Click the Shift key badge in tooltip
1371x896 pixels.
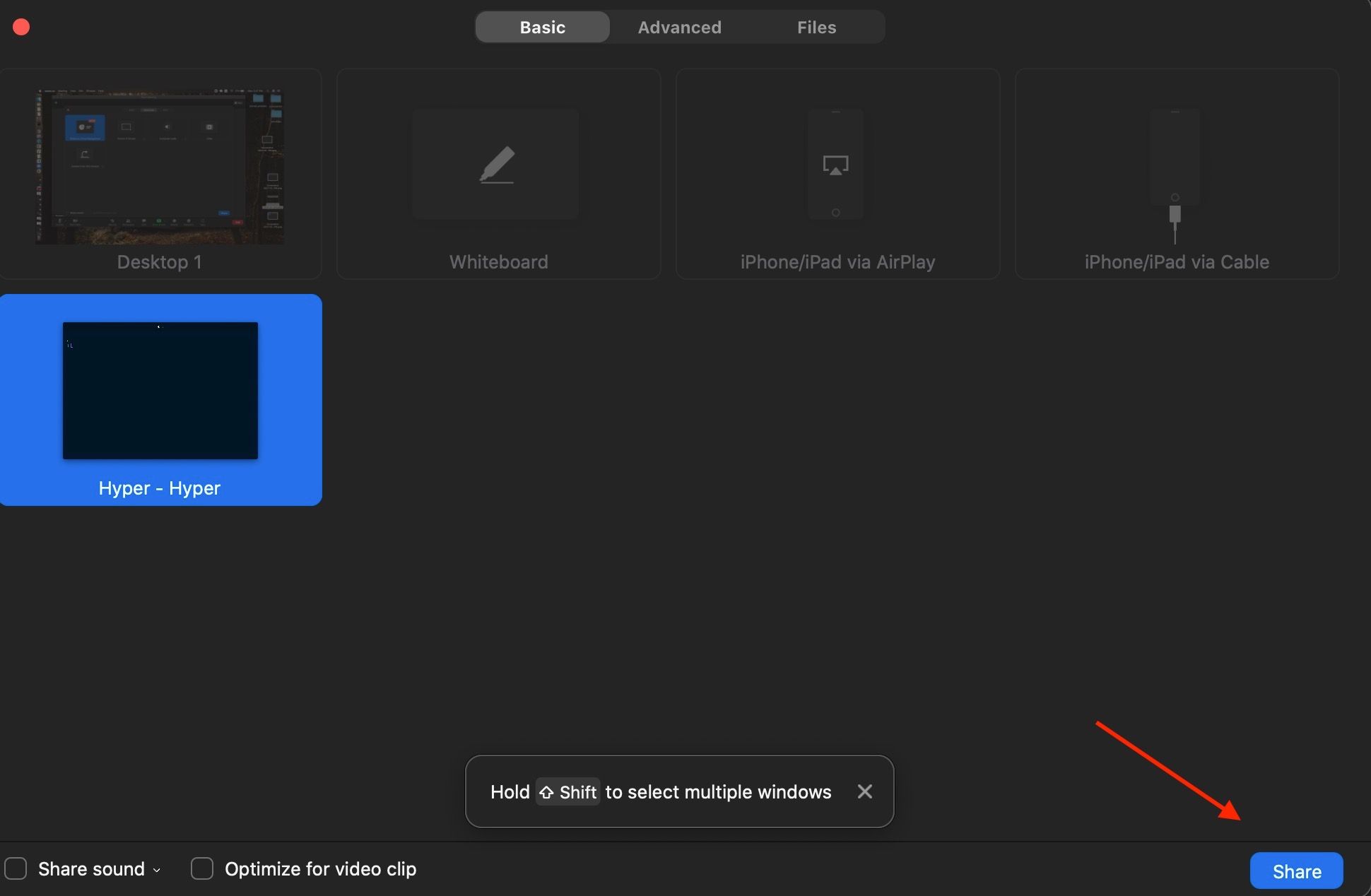click(x=567, y=792)
